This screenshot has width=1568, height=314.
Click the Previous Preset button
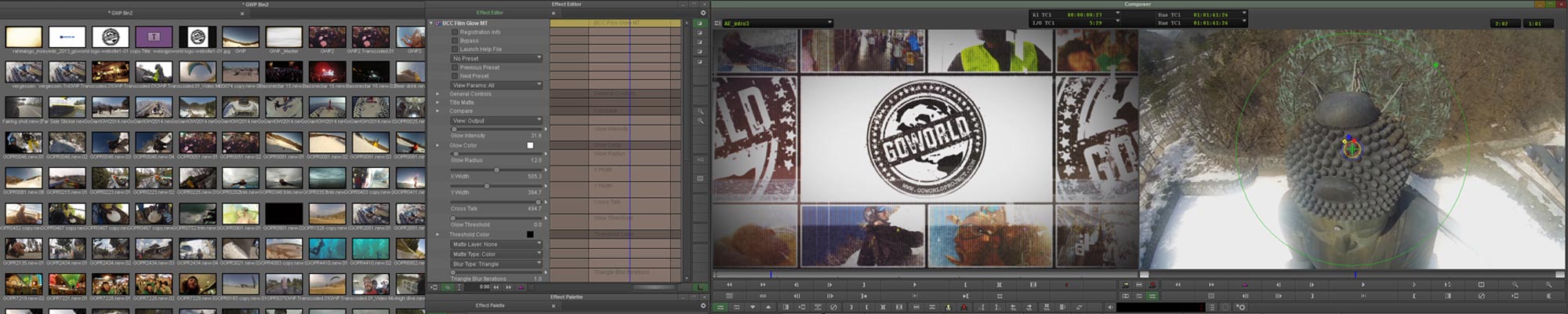455,68
